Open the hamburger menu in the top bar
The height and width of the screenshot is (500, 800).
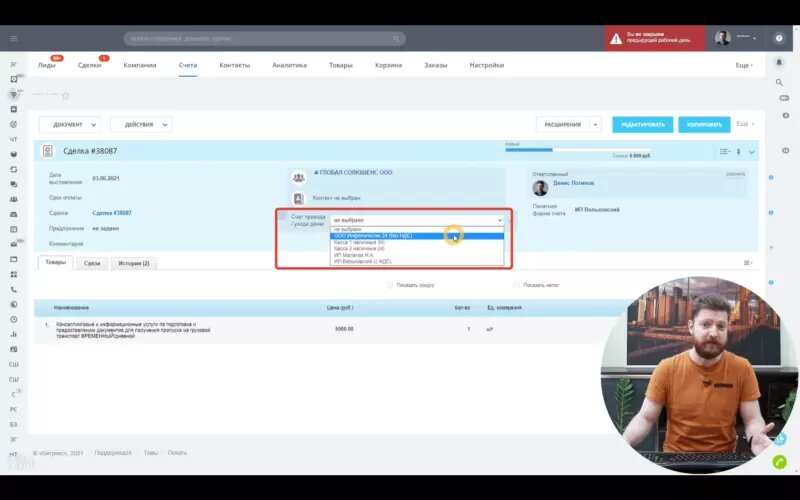point(14,38)
